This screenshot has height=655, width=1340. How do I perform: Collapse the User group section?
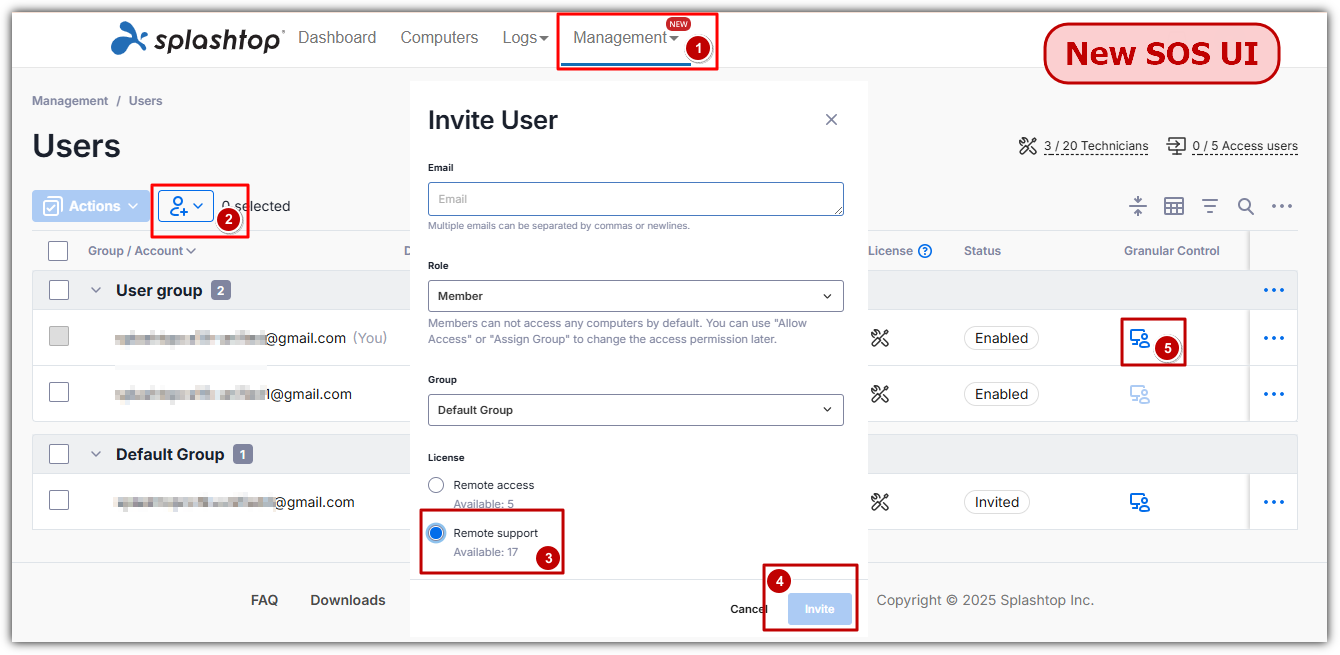(x=96, y=290)
